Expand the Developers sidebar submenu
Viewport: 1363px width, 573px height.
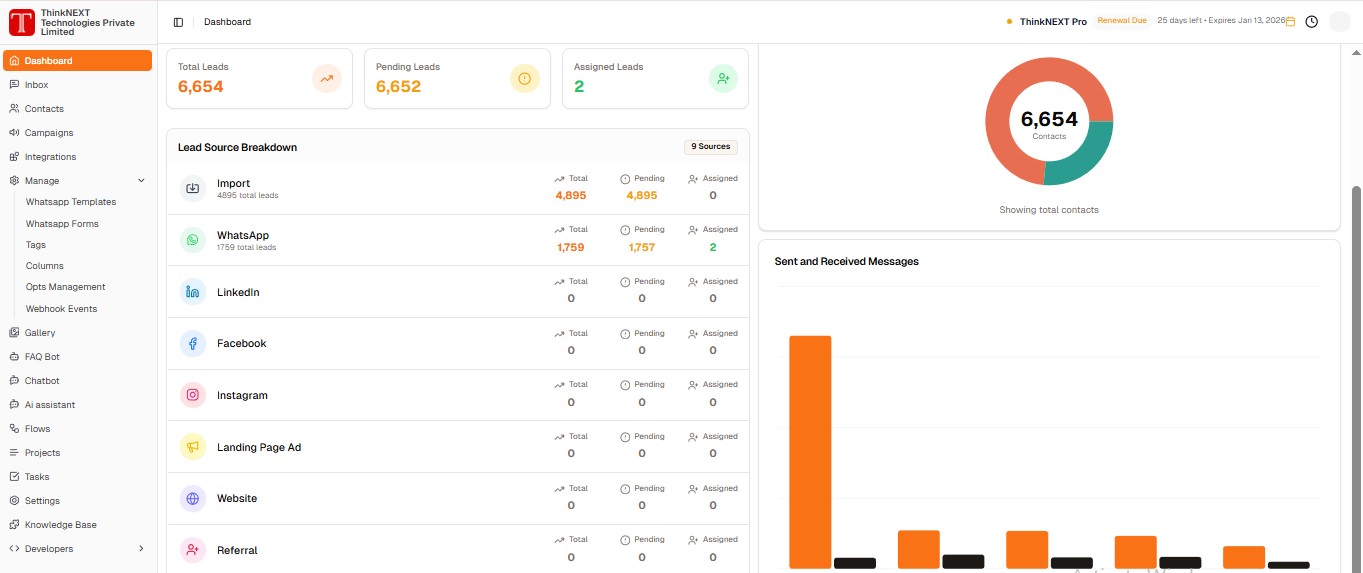(141, 549)
